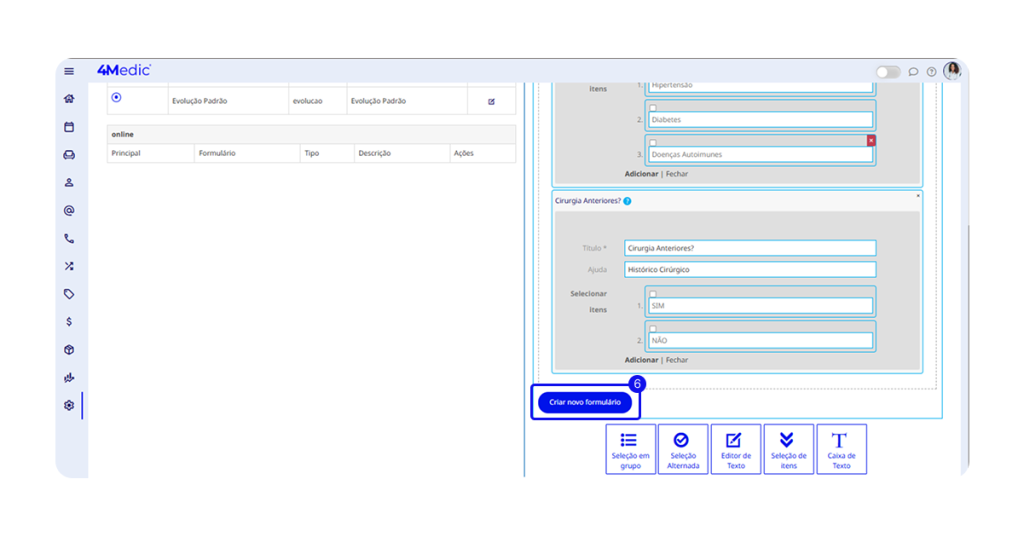
Task: Check the box above the SIM item
Action: [x=653, y=294]
